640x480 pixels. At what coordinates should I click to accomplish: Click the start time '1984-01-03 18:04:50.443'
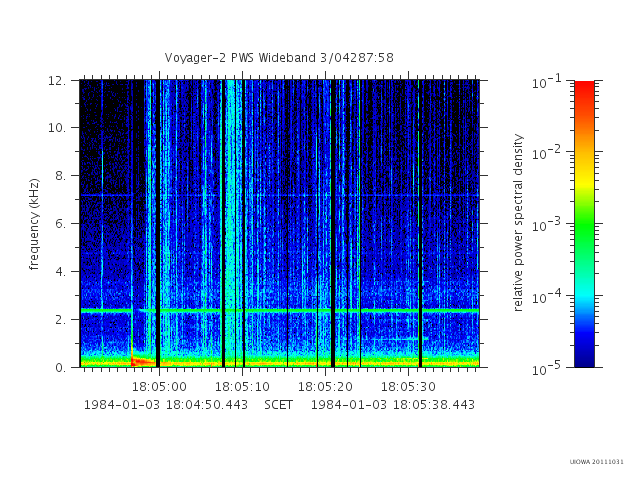[x=166, y=405]
